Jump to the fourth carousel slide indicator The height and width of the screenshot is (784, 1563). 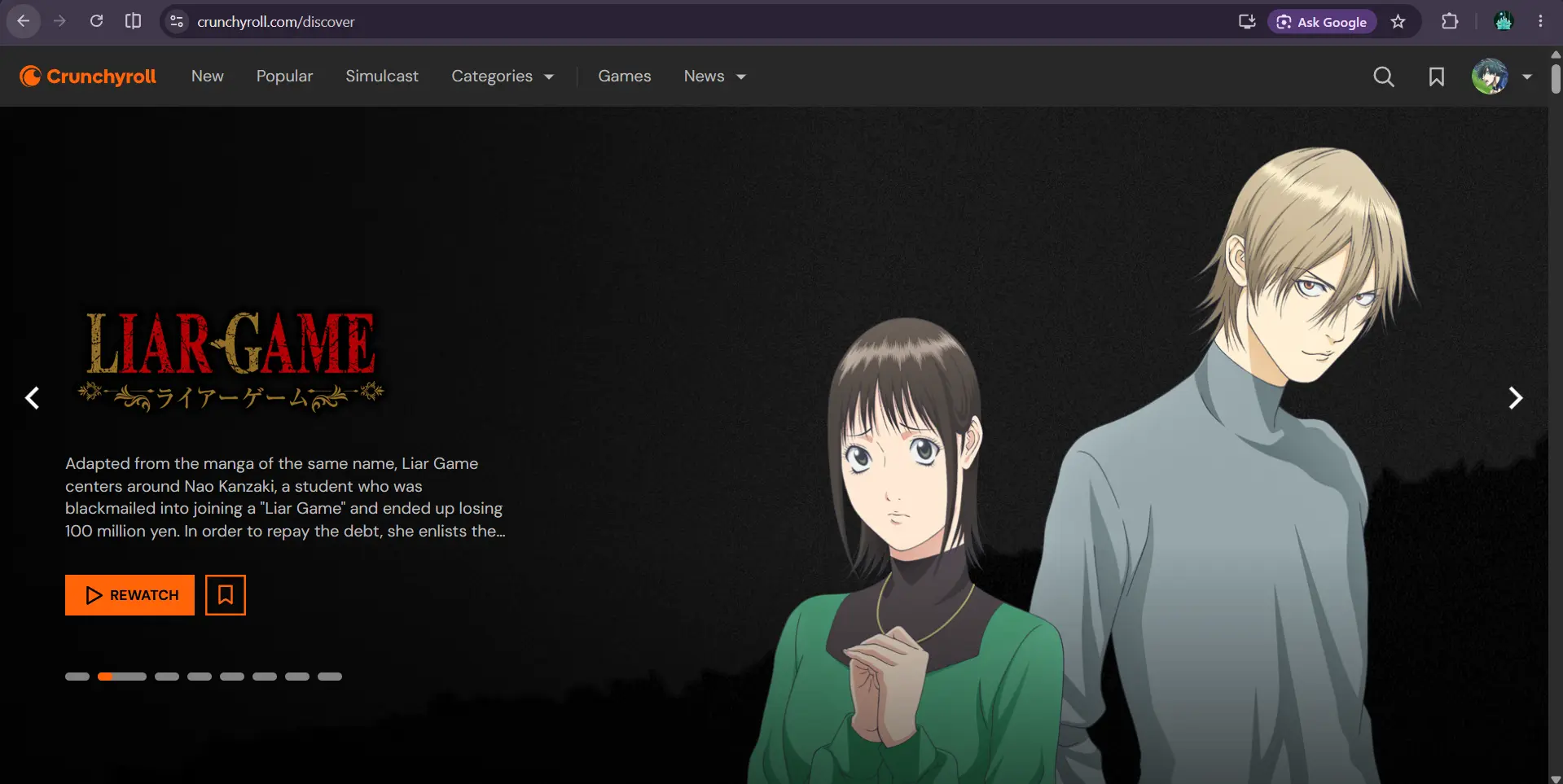(x=200, y=677)
